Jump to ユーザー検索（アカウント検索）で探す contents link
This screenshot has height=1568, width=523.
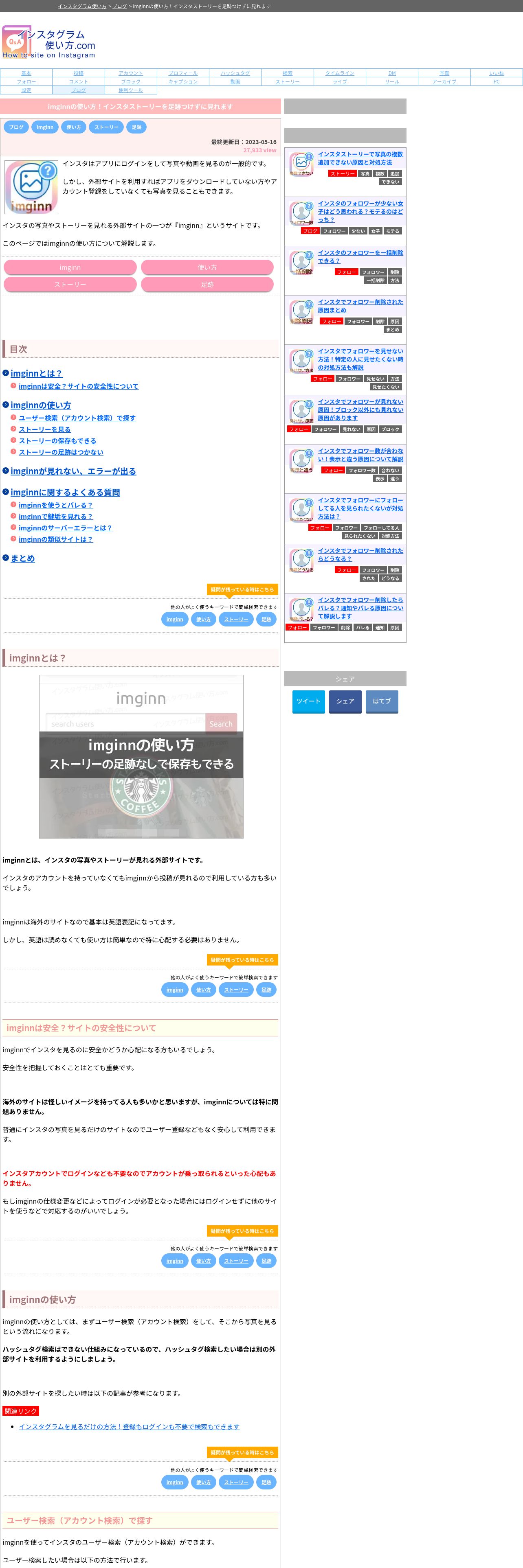pyautogui.click(x=77, y=418)
